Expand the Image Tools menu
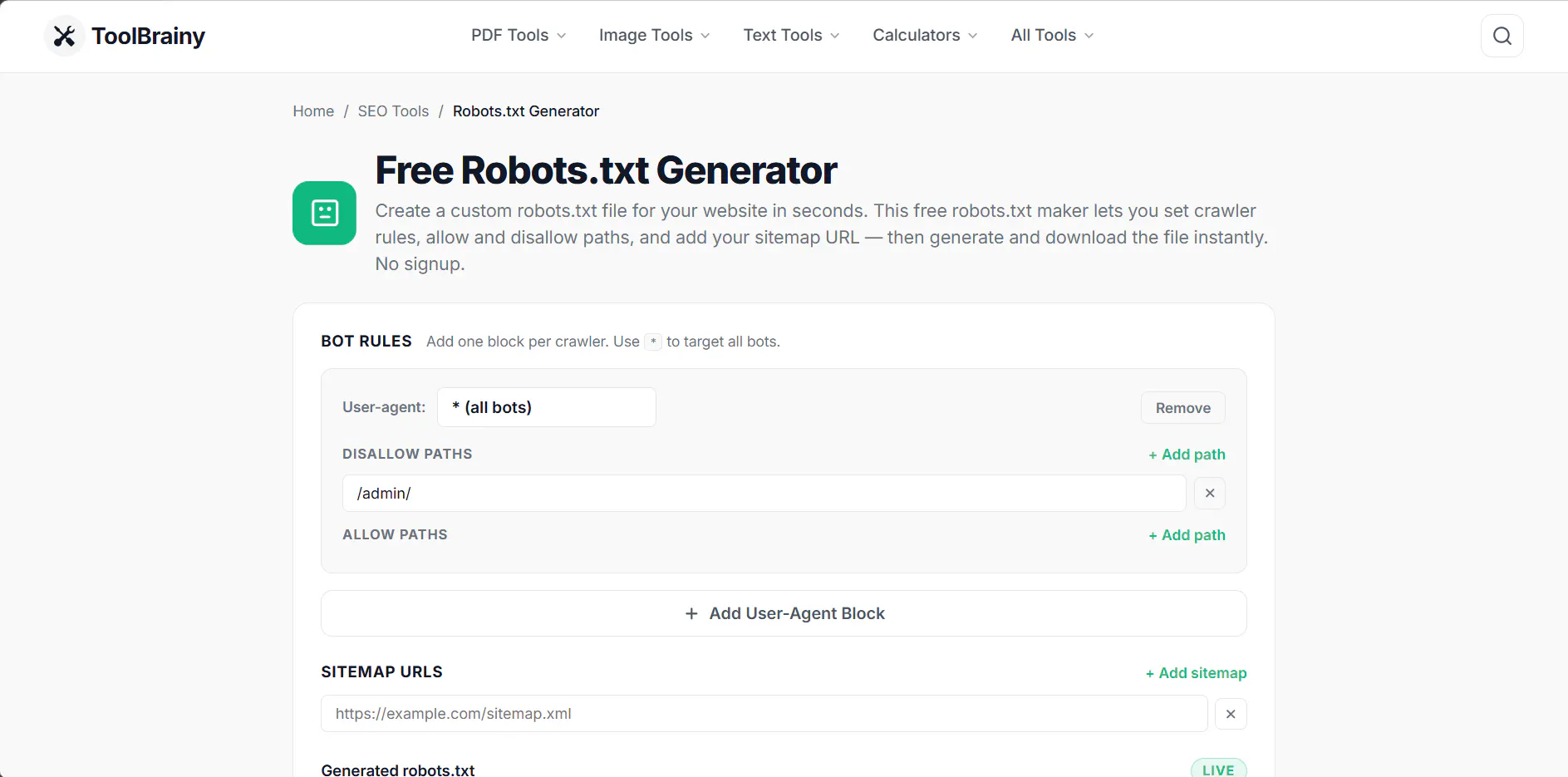The height and width of the screenshot is (777, 1568). (x=654, y=35)
